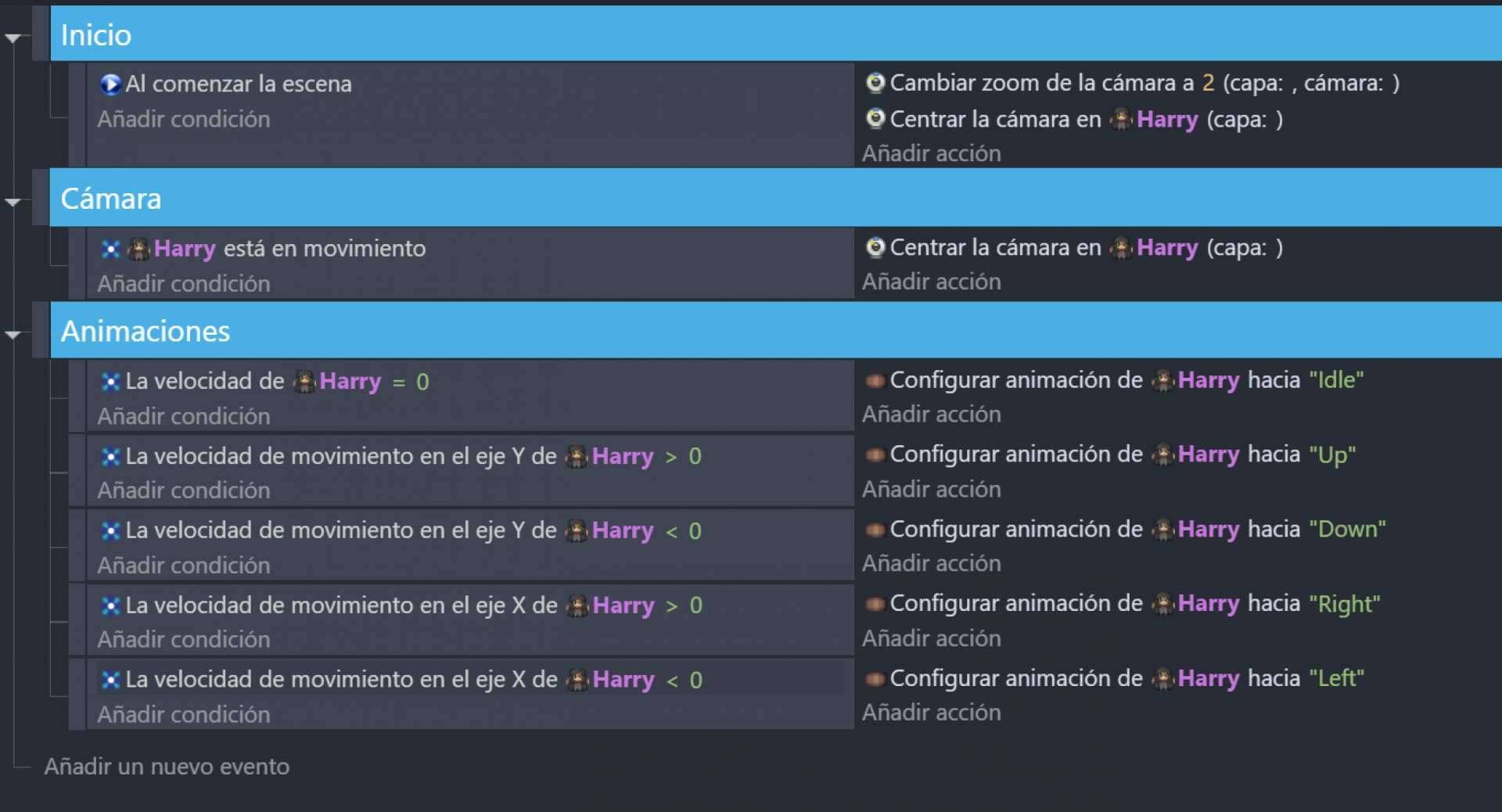Select the Animaciones group header
1502x812 pixels.
(x=776, y=331)
